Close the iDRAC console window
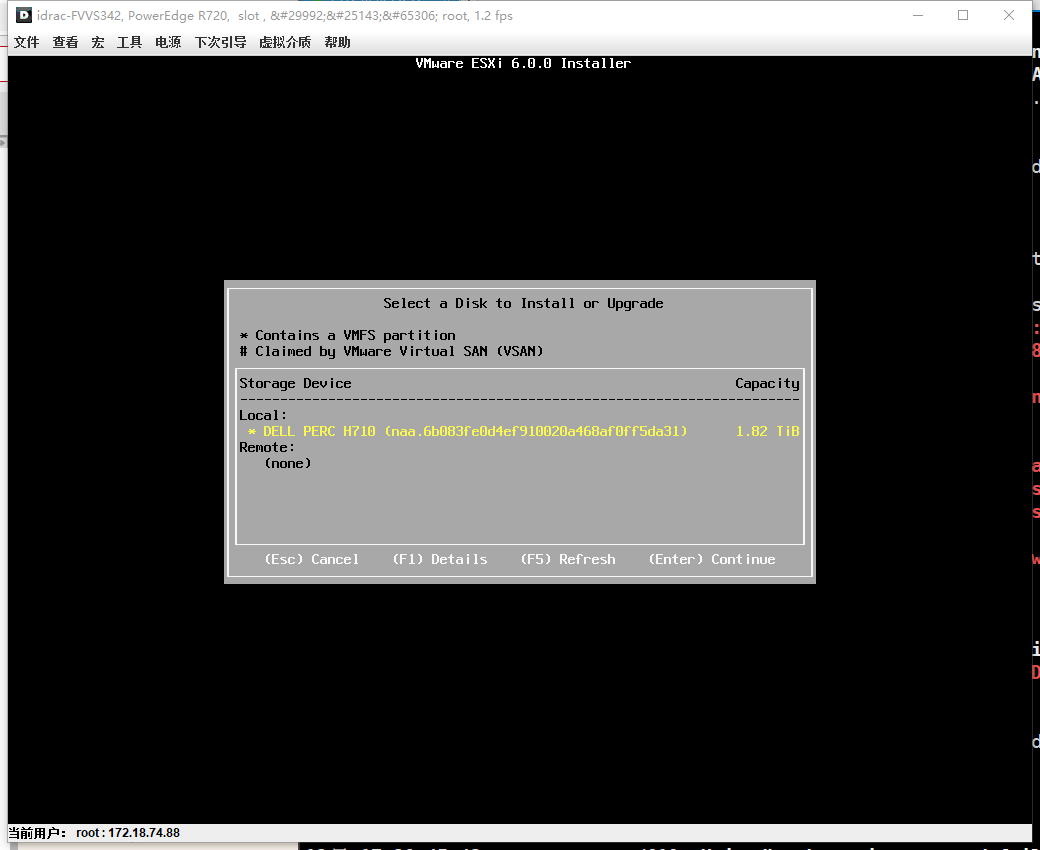Screen dimensions: 1040x850 click(1009, 15)
